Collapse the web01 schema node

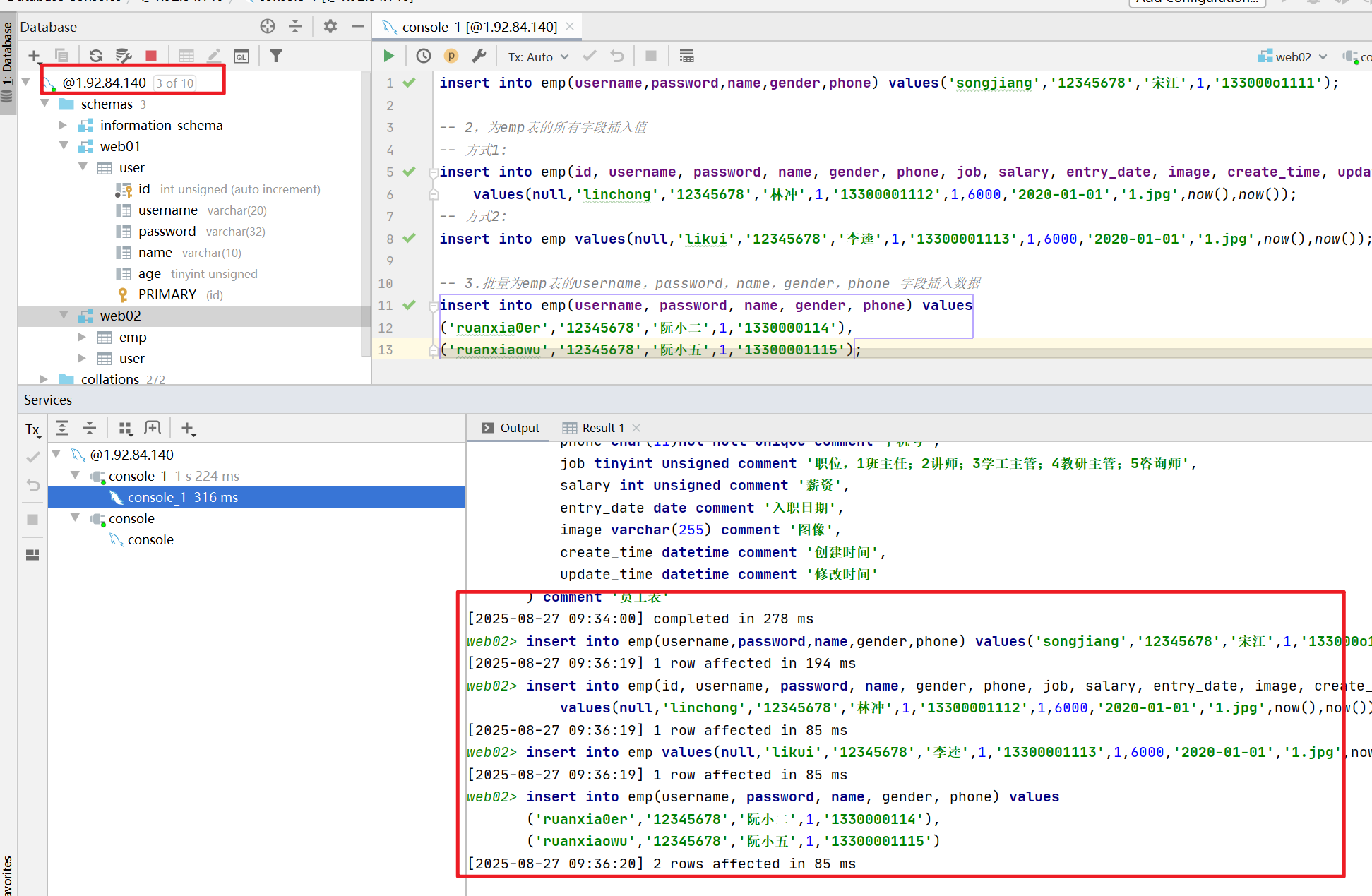coord(64,146)
